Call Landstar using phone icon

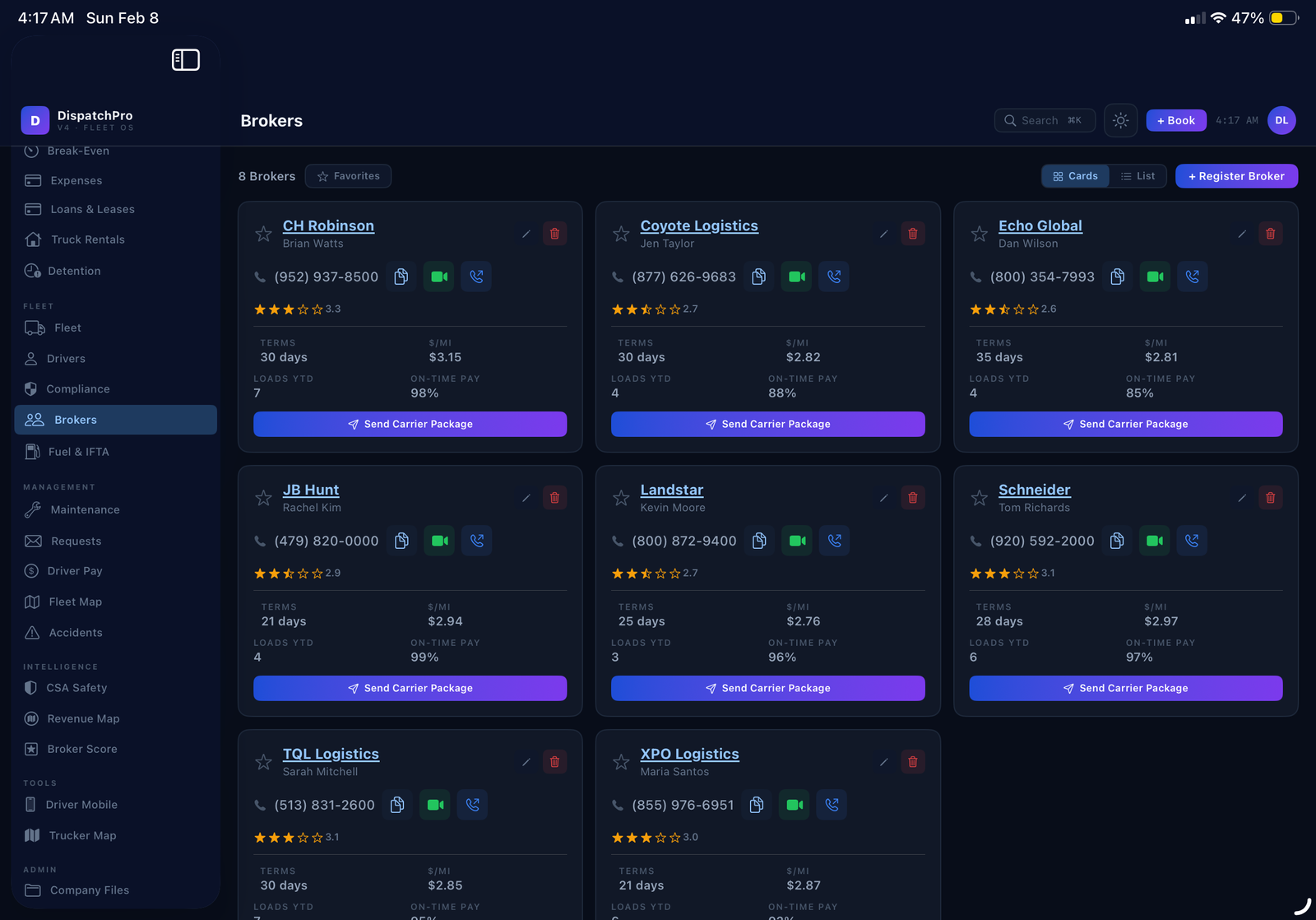coord(834,541)
